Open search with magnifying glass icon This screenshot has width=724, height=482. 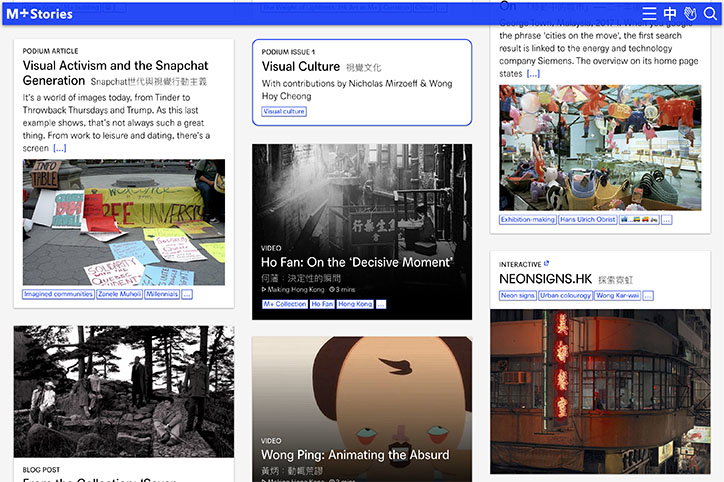tap(710, 13)
